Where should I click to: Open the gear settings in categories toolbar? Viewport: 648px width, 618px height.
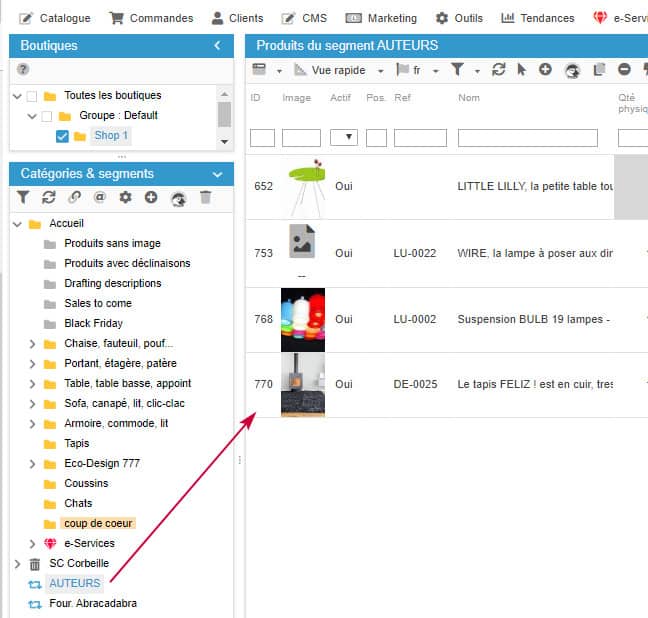click(x=125, y=197)
